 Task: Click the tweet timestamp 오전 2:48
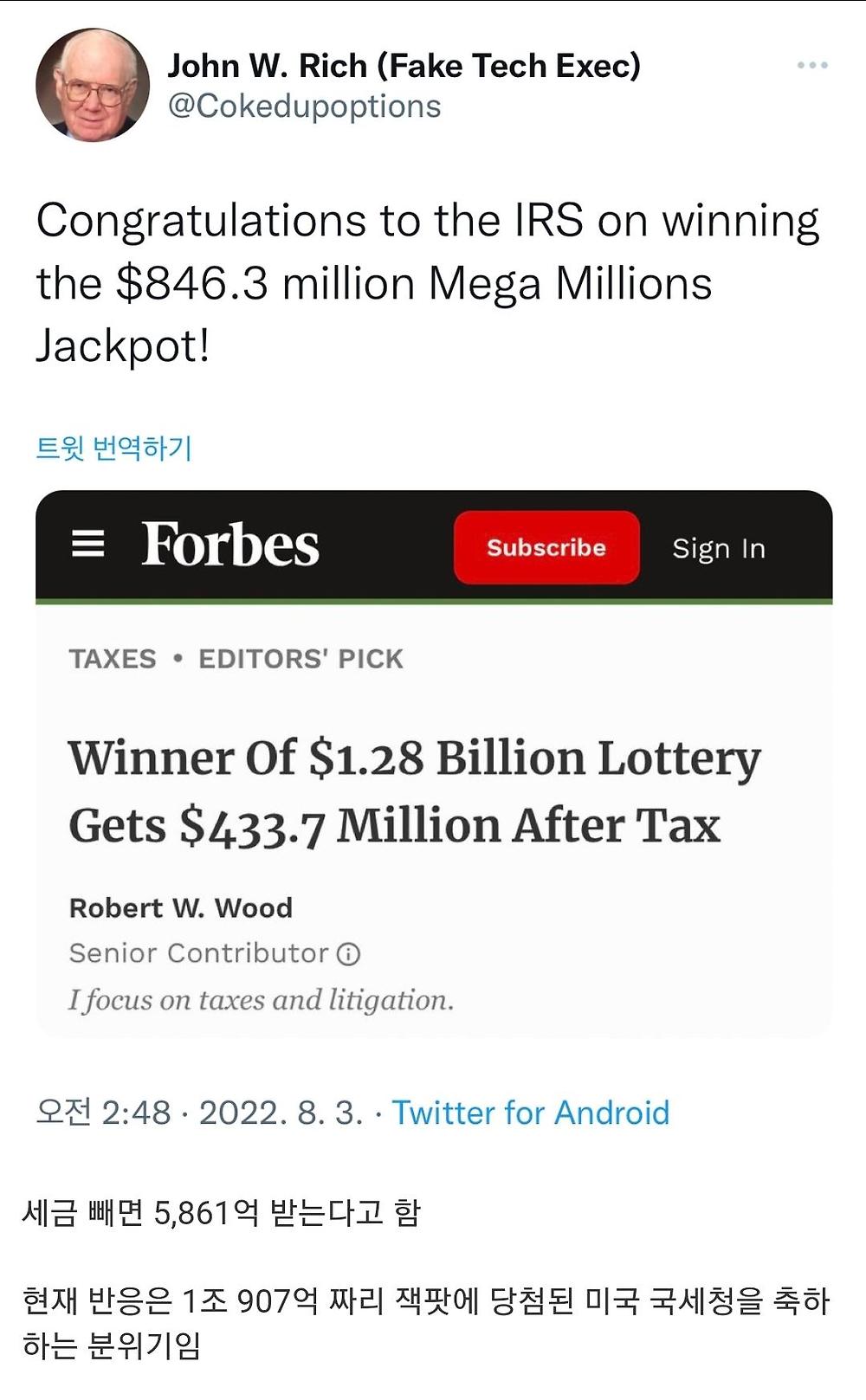tap(103, 1113)
